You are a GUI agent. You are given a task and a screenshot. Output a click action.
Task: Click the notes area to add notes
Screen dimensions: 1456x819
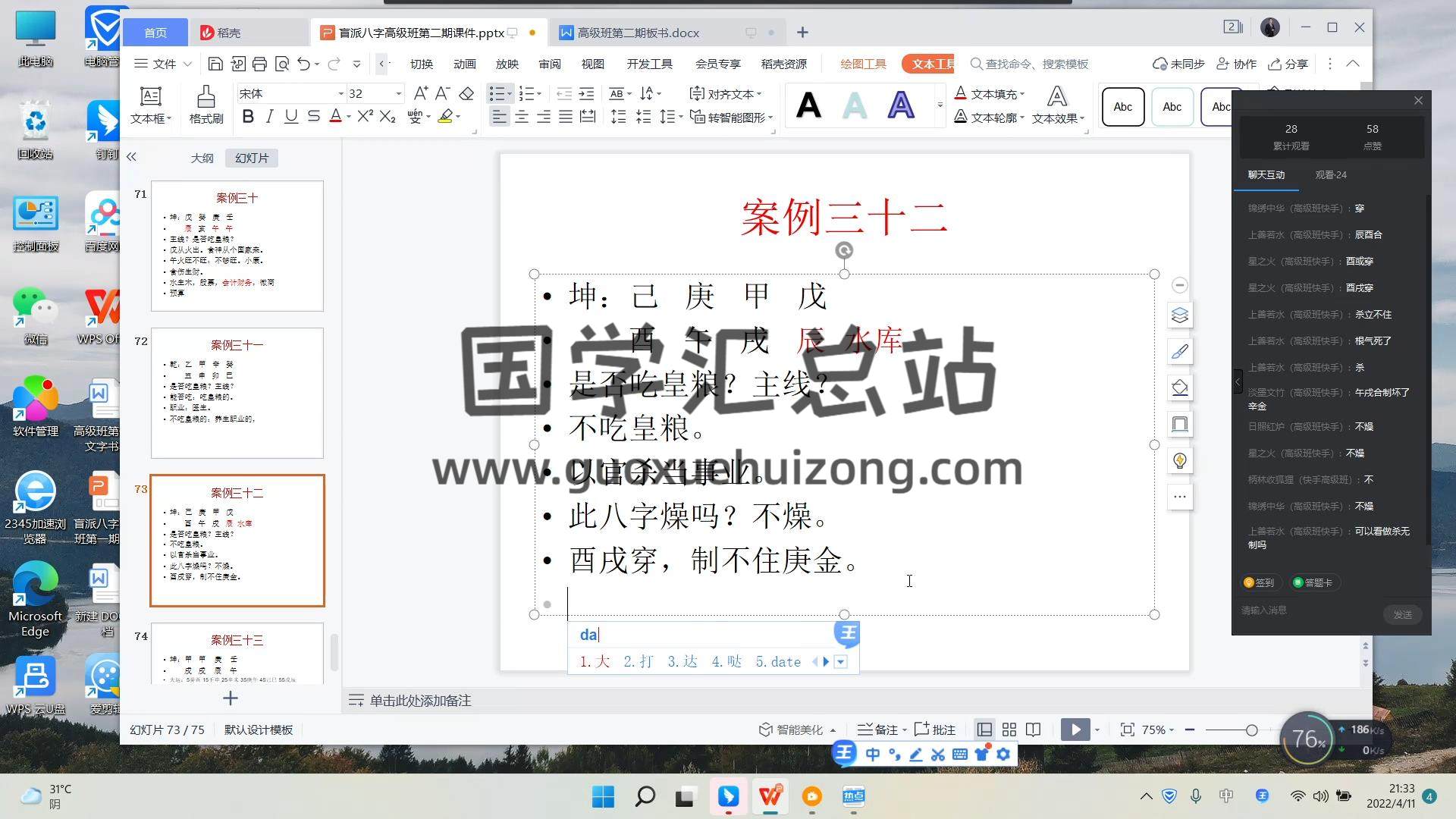[x=420, y=701]
